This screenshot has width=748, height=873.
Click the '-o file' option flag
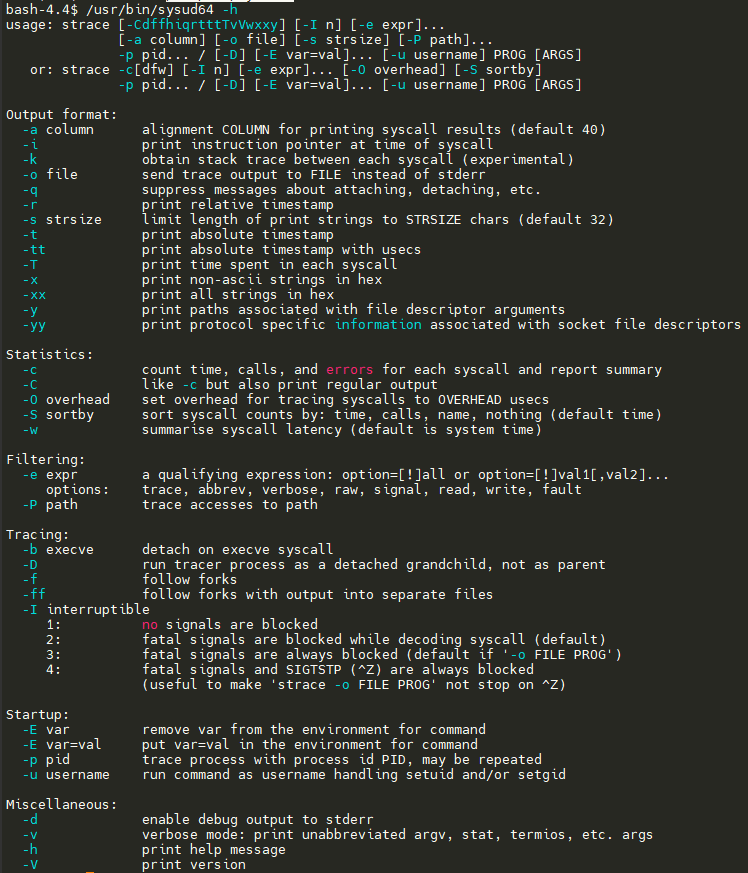click(50, 175)
